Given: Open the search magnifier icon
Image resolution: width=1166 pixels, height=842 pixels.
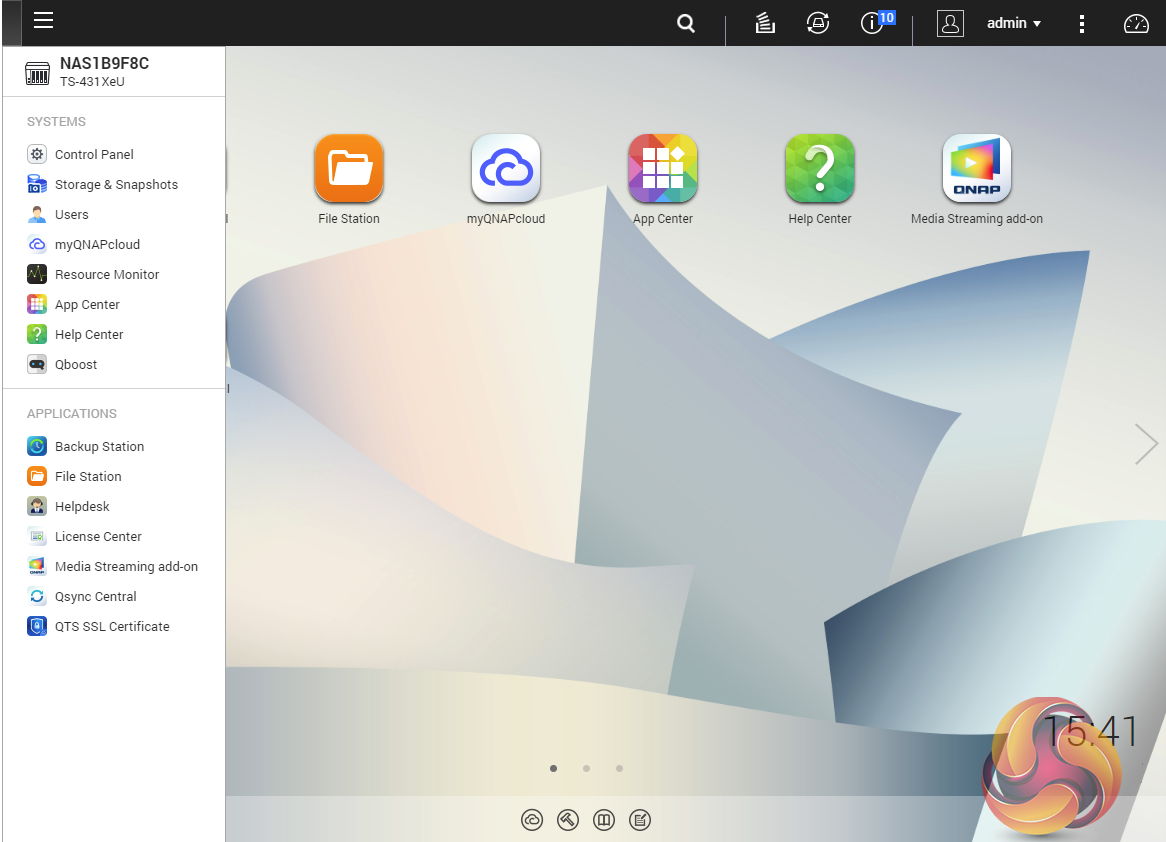Looking at the screenshot, I should click(686, 23).
